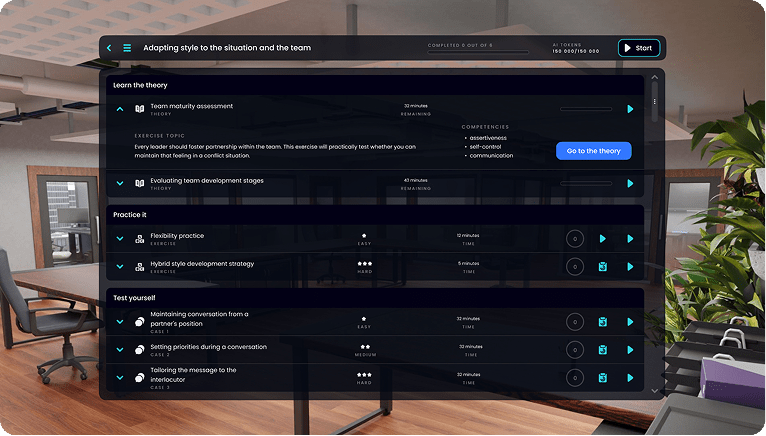Click the Go to the theory button
766x436 pixels.
pyautogui.click(x=593, y=151)
